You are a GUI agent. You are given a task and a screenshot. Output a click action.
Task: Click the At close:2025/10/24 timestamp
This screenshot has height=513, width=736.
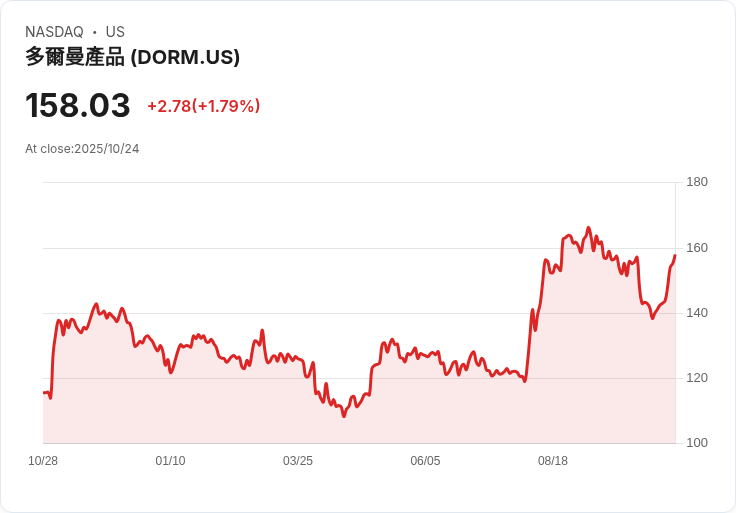click(82, 149)
